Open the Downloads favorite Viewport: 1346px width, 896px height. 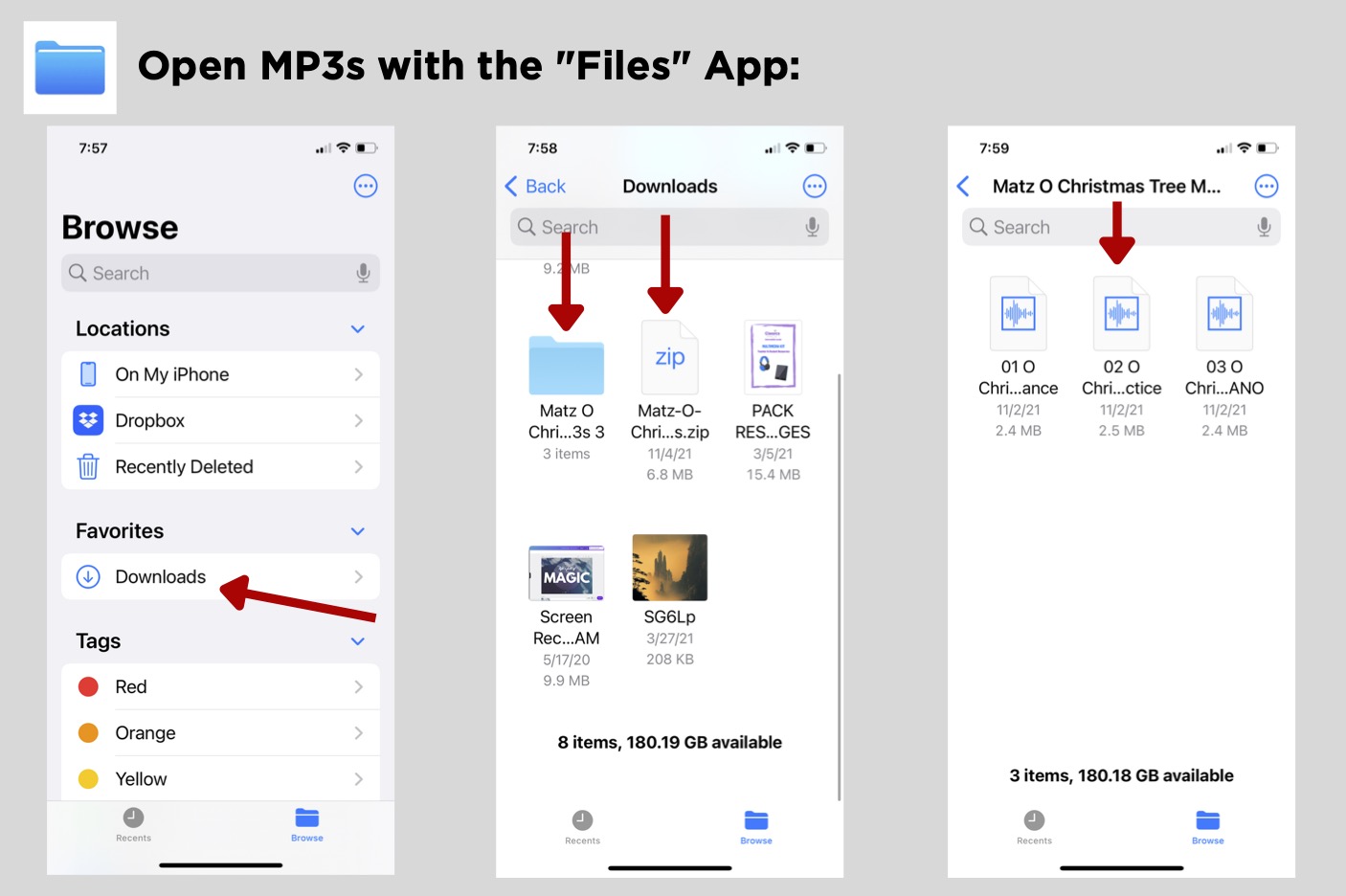point(160,576)
